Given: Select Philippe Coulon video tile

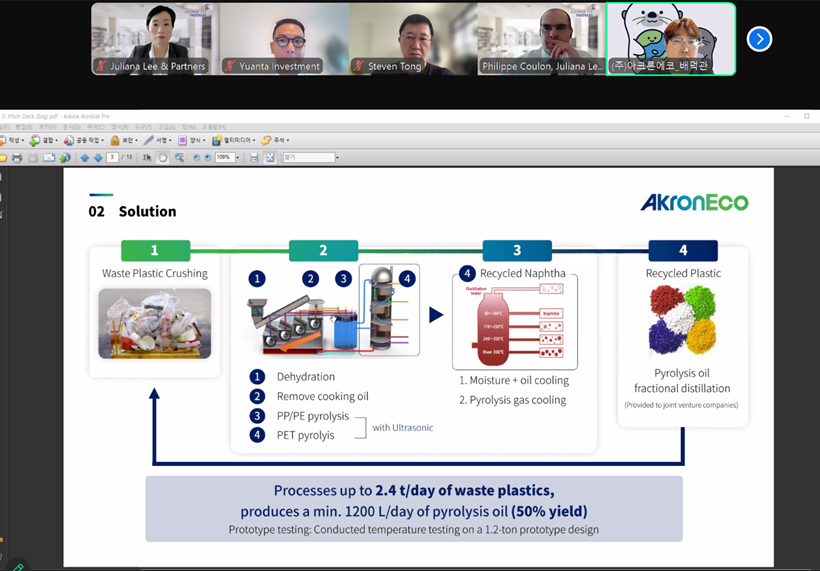Looking at the screenshot, I should [542, 39].
